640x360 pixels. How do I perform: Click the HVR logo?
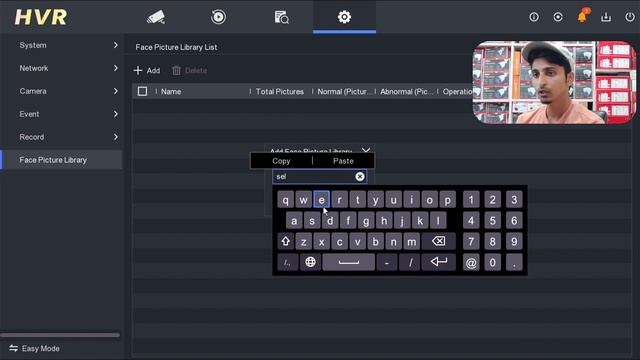click(x=41, y=17)
